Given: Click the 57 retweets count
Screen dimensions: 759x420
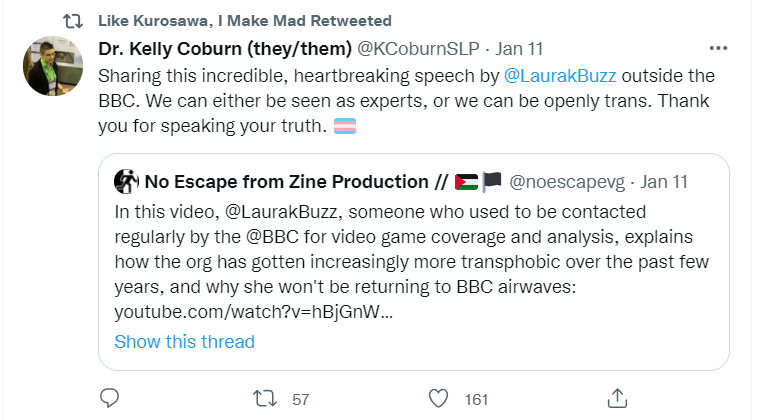Looking at the screenshot, I should tap(300, 399).
